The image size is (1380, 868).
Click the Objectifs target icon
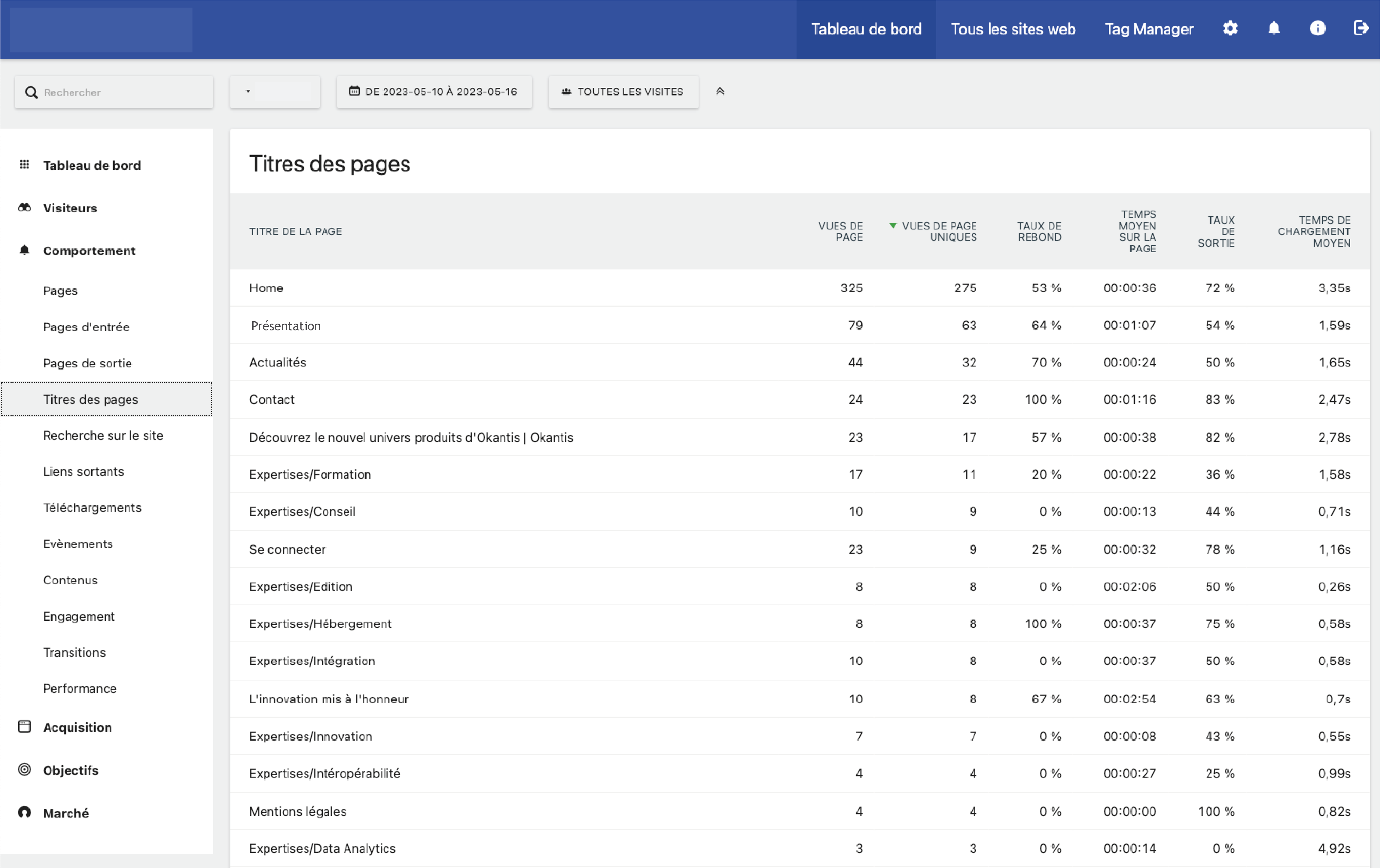[24, 769]
